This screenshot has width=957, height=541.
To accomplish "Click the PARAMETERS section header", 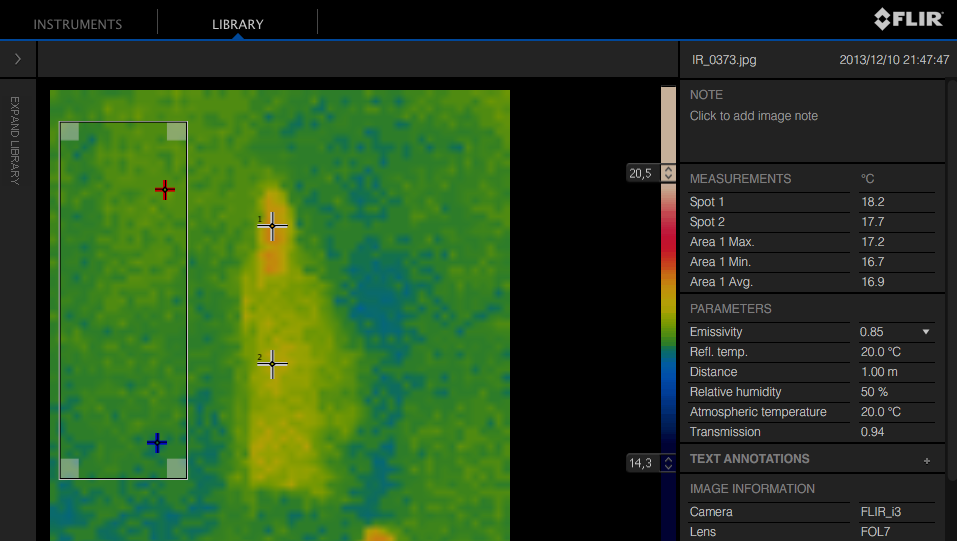I will (731, 309).
